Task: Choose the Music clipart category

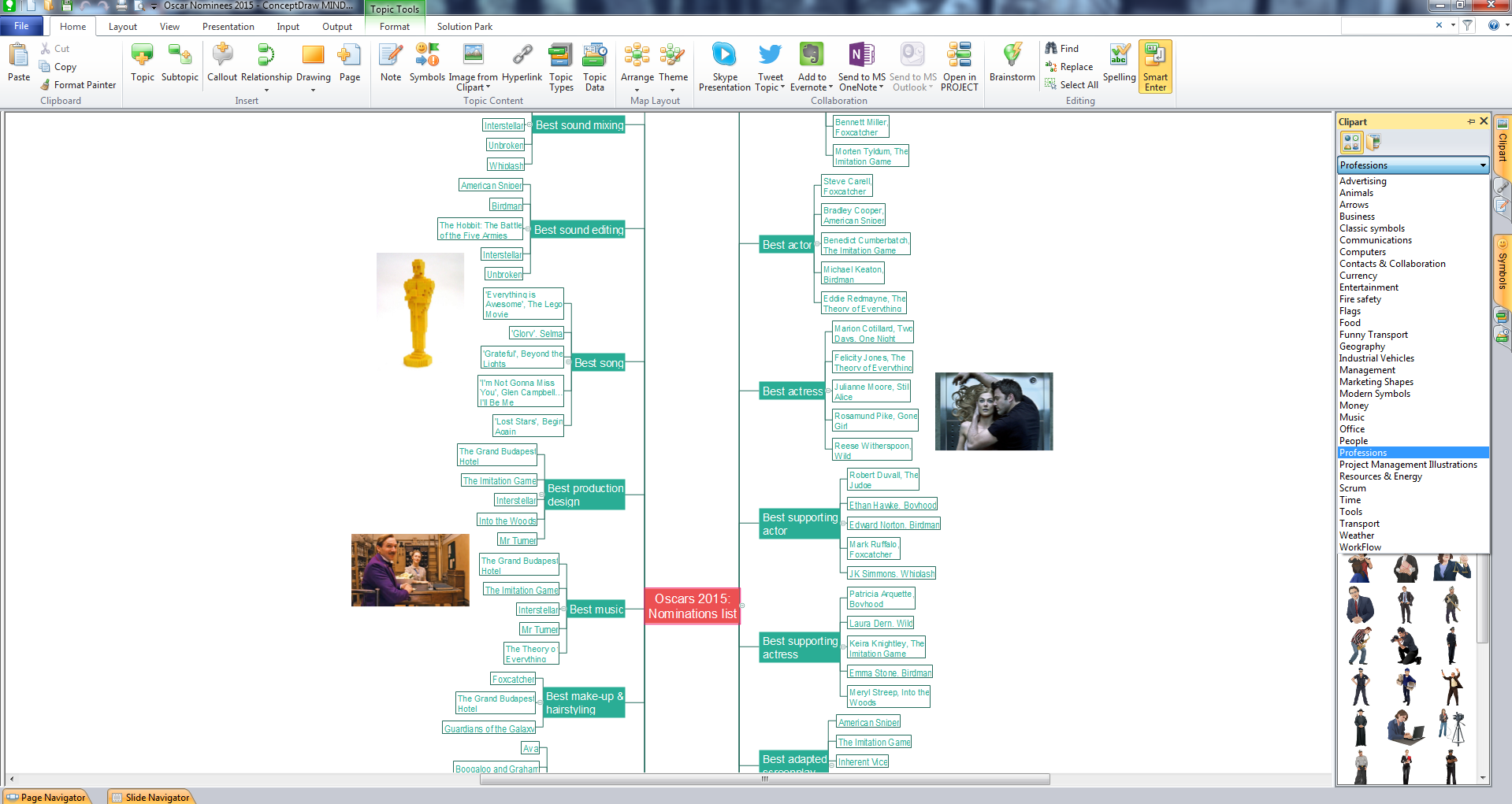Action: pos(1352,417)
